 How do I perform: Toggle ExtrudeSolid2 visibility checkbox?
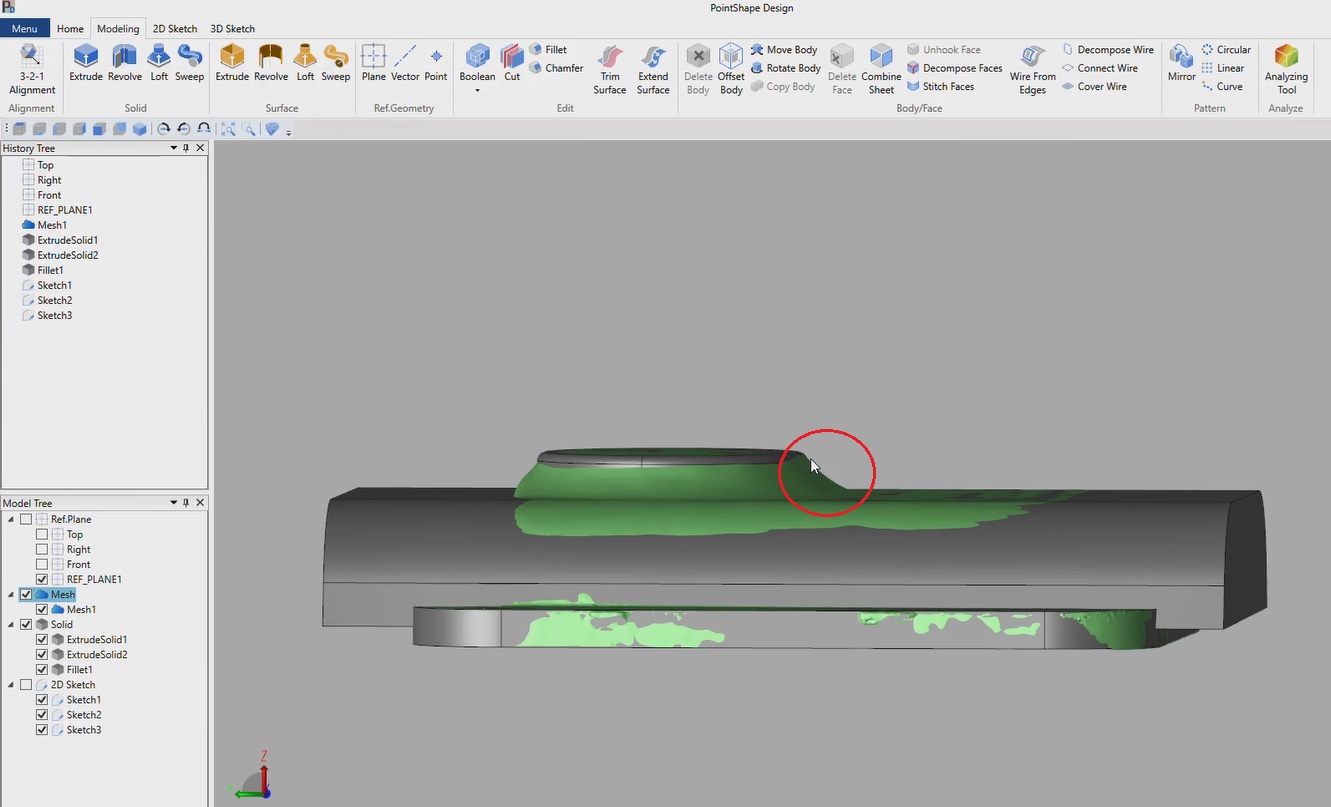coord(42,654)
